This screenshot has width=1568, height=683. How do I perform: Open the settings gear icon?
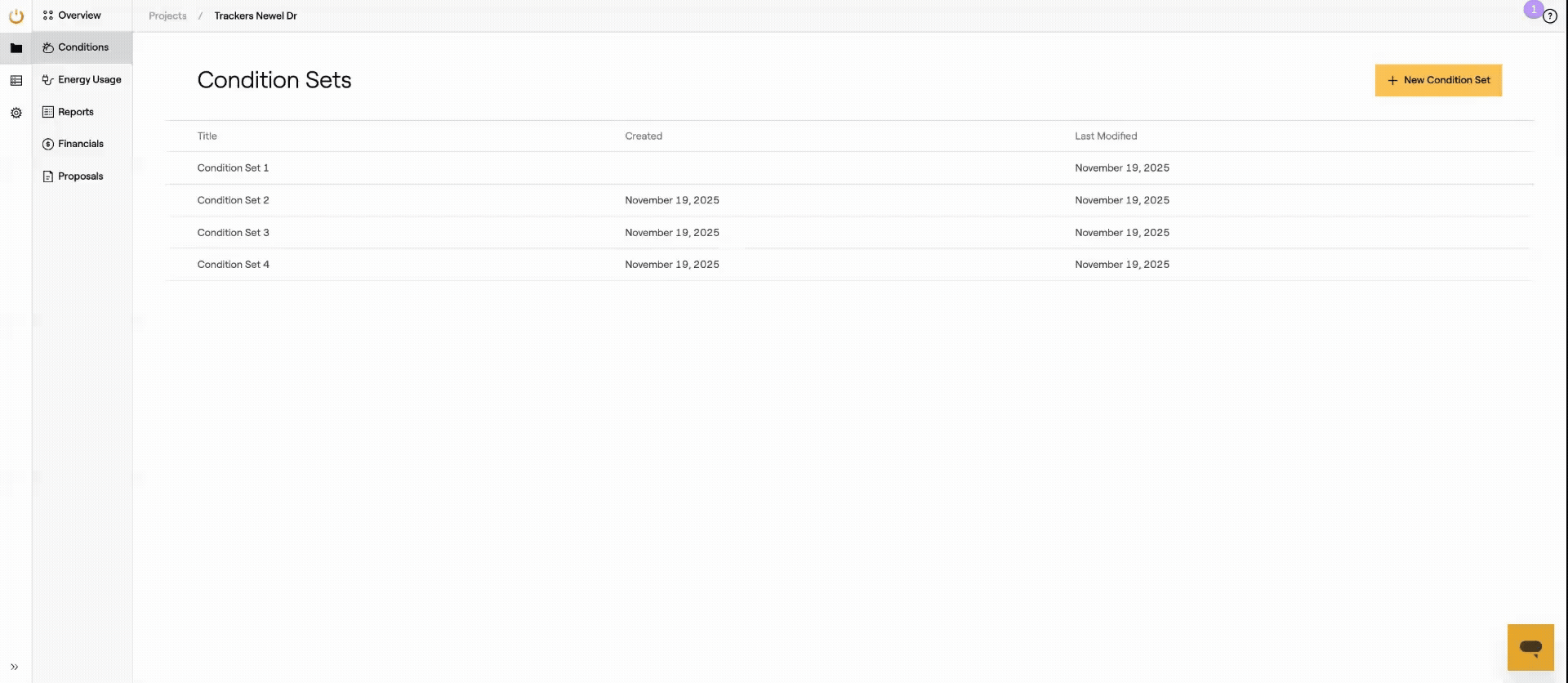16,113
